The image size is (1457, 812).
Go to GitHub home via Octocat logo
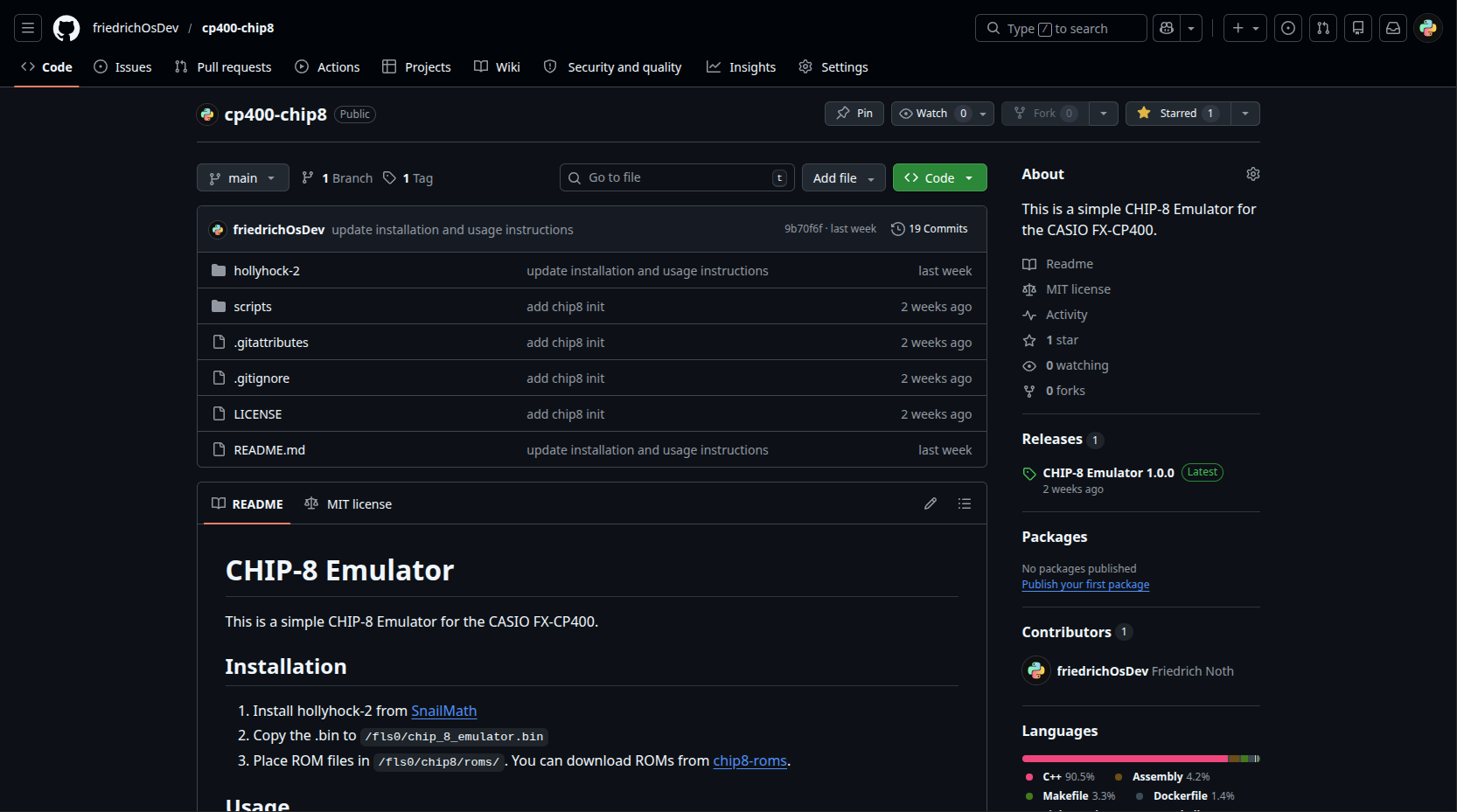66,28
